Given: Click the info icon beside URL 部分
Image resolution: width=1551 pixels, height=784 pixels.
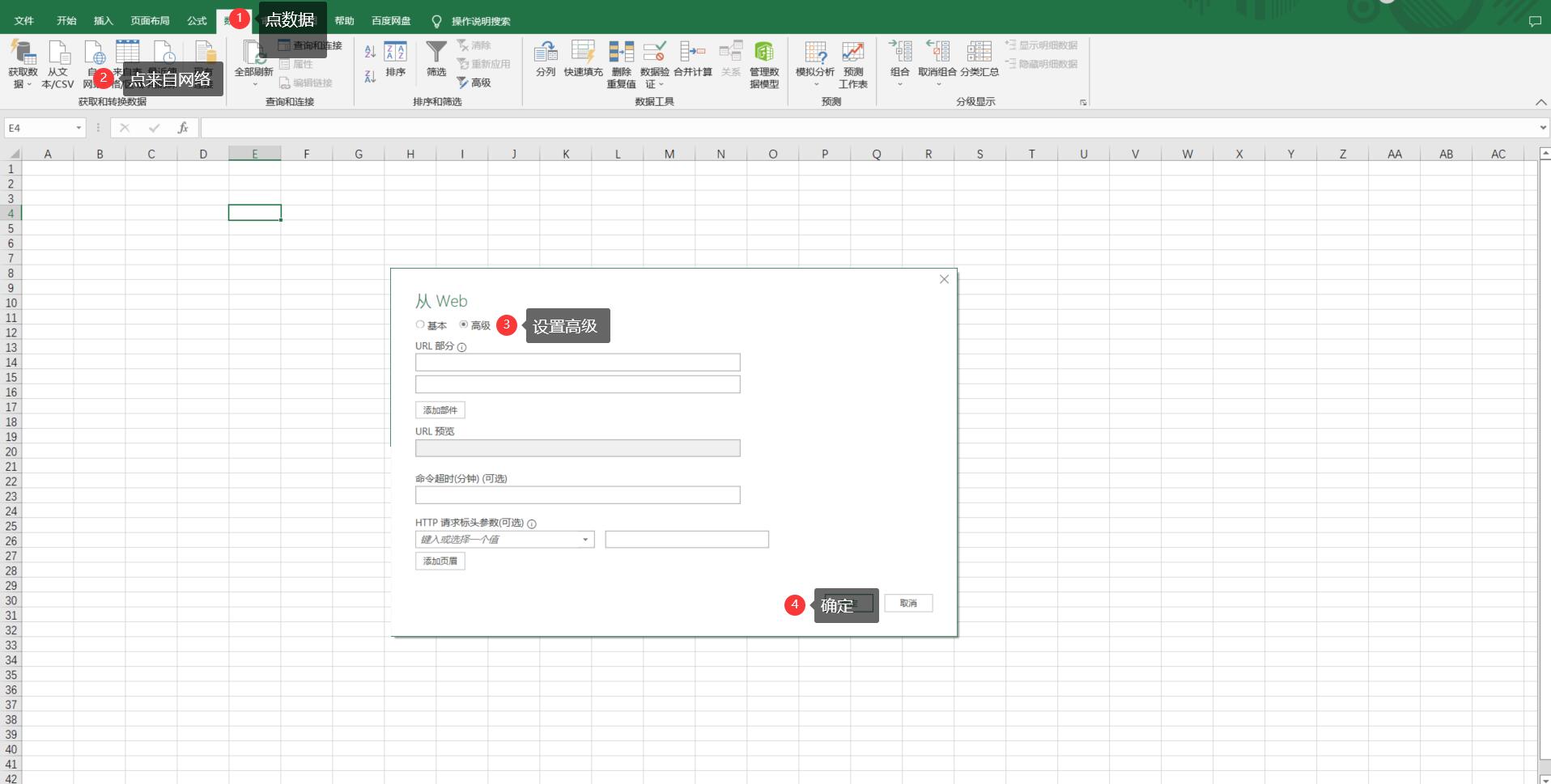Looking at the screenshot, I should coord(461,347).
